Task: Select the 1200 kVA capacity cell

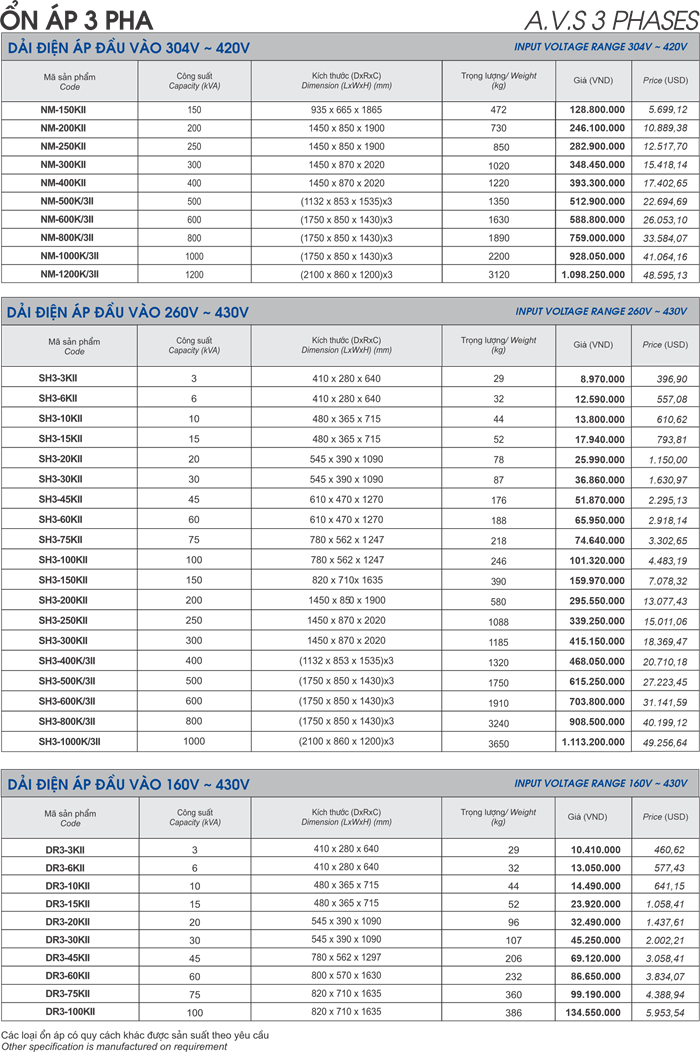Action: coord(194,273)
